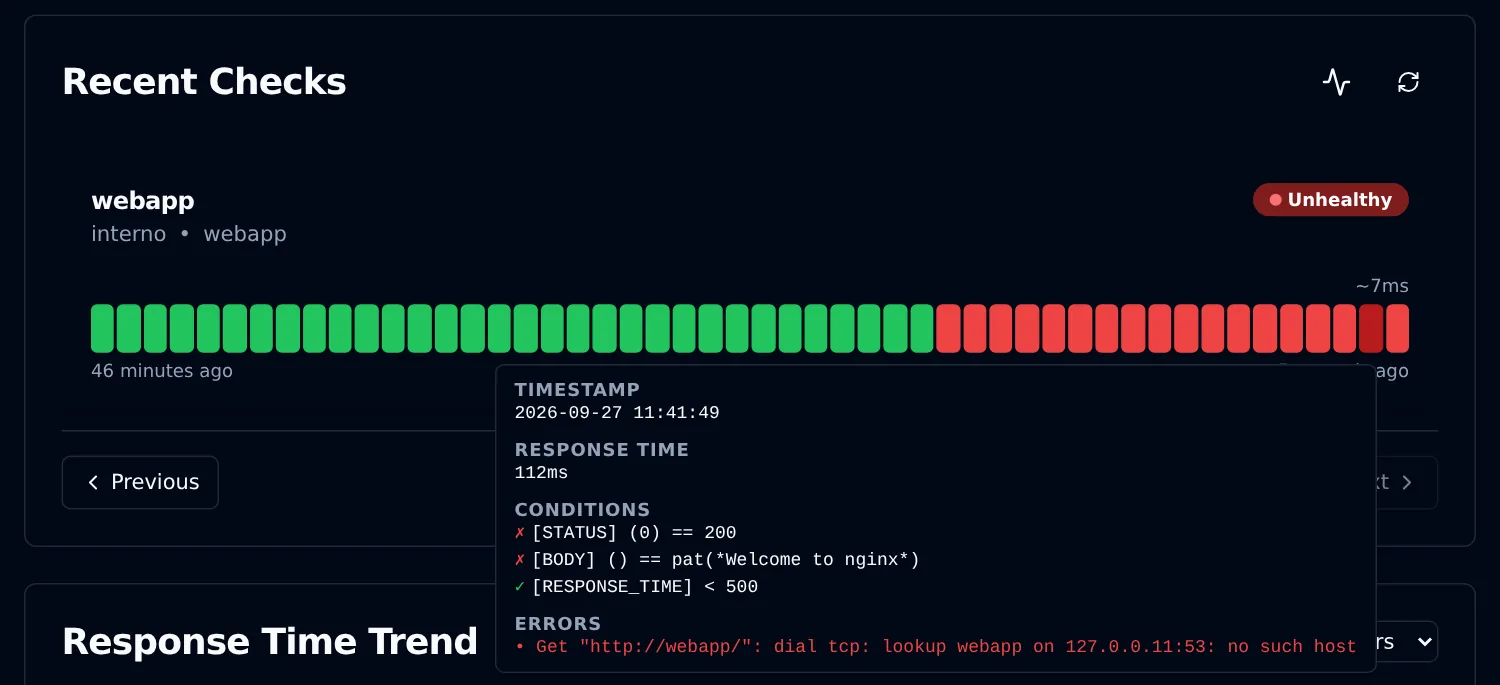
Task: Click the "interno • webapp" subtitle
Action: click(189, 234)
